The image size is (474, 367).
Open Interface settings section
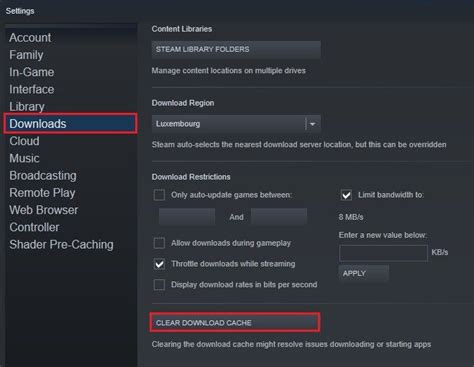click(x=32, y=89)
